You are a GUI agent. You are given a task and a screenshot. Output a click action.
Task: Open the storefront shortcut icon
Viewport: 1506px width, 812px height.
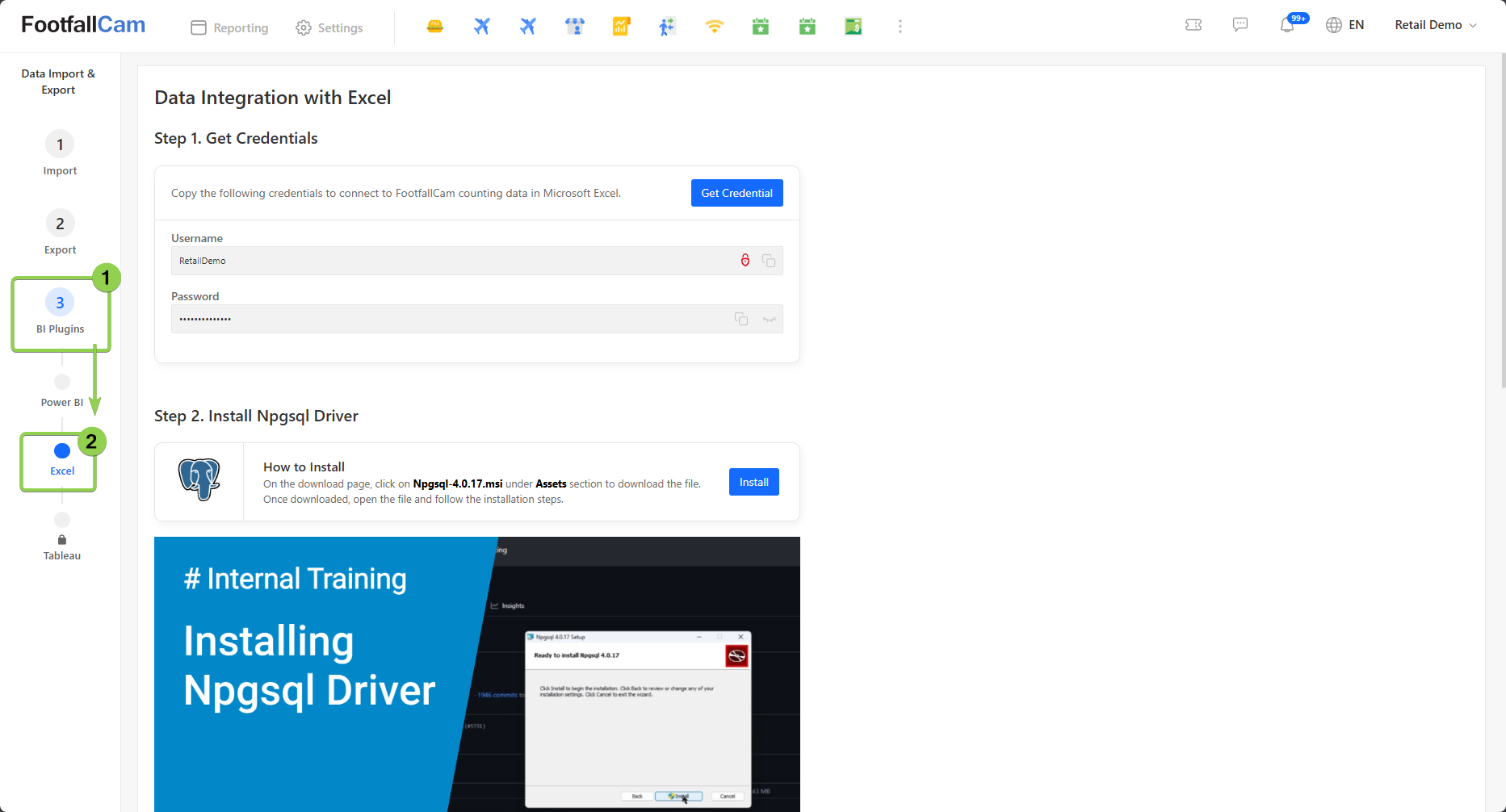pos(575,27)
